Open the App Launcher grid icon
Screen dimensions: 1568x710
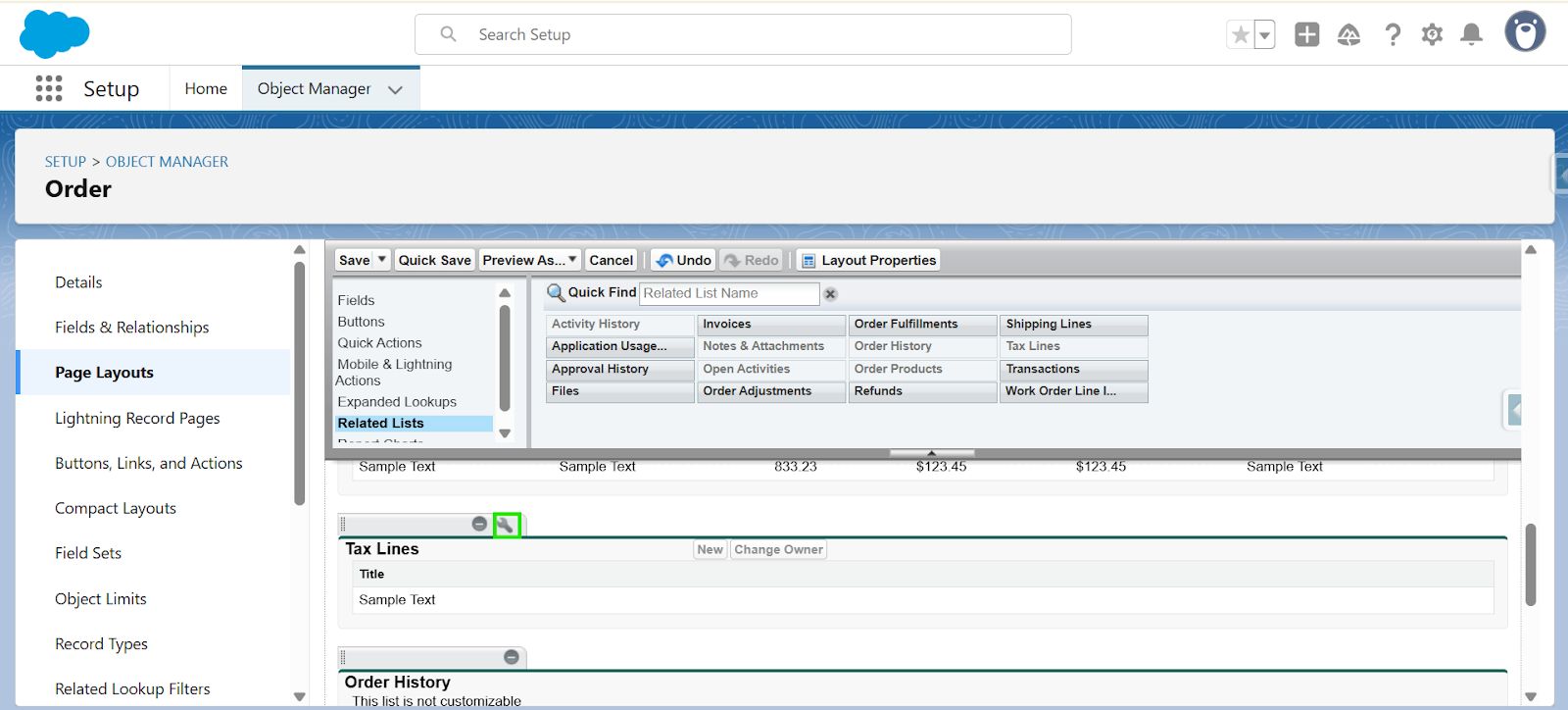point(49,88)
